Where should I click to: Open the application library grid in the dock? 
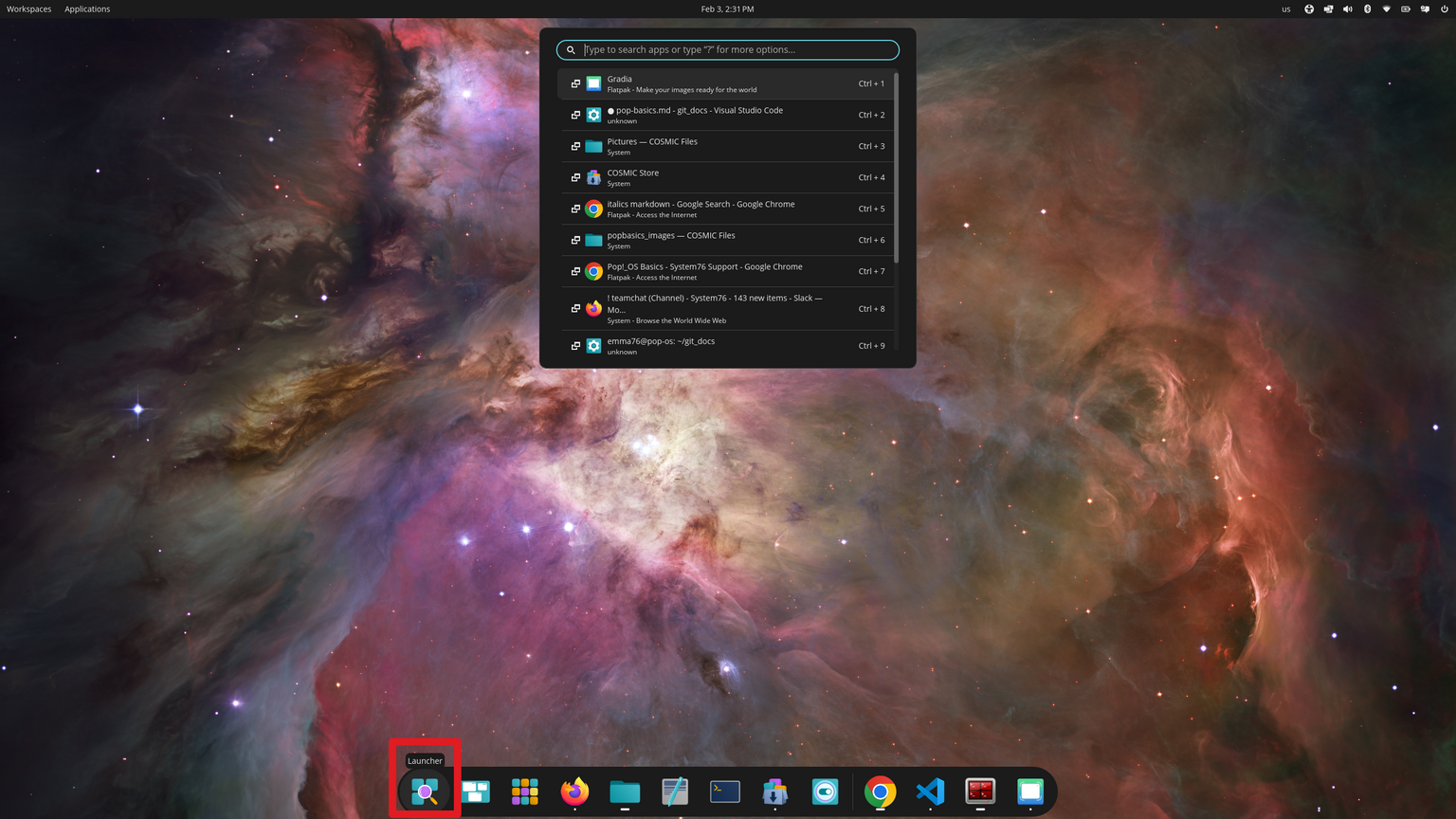pos(524,792)
